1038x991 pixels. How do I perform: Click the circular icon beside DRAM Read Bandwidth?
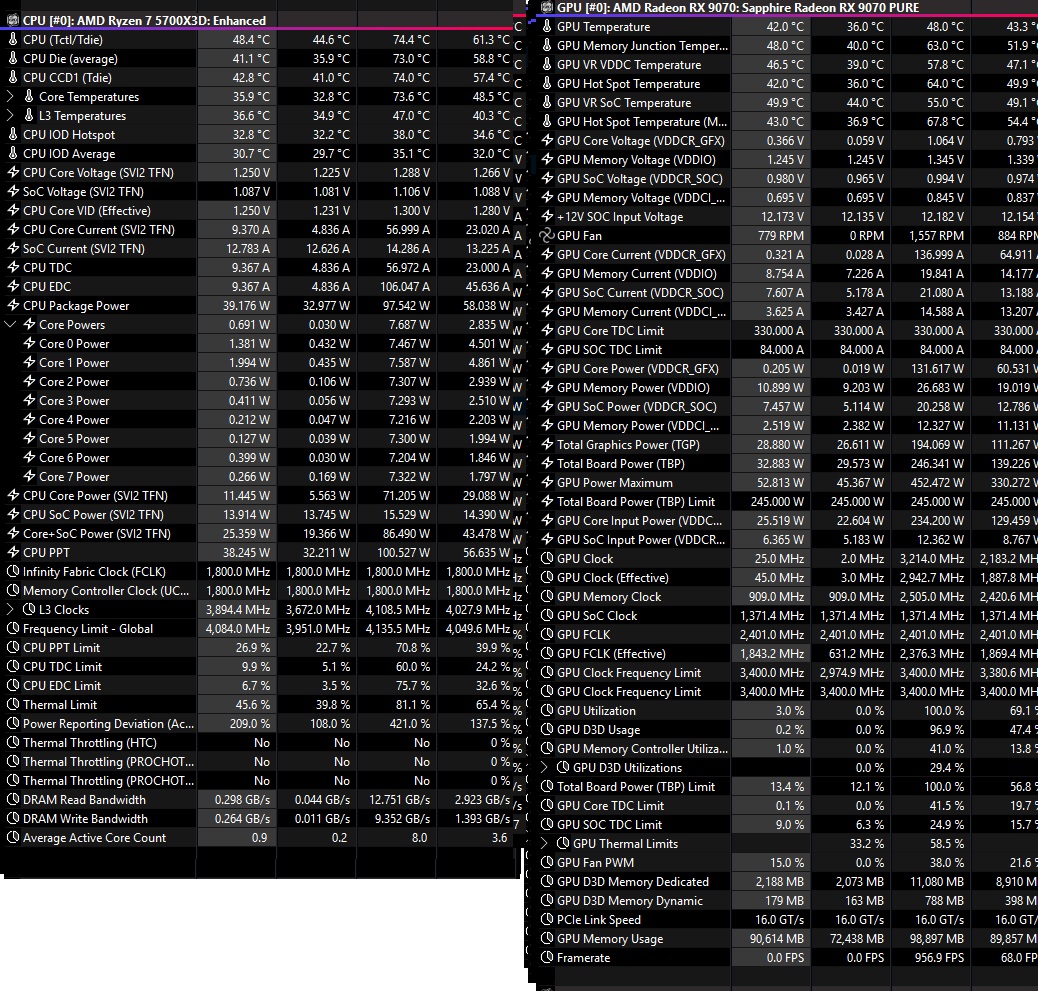(13, 800)
